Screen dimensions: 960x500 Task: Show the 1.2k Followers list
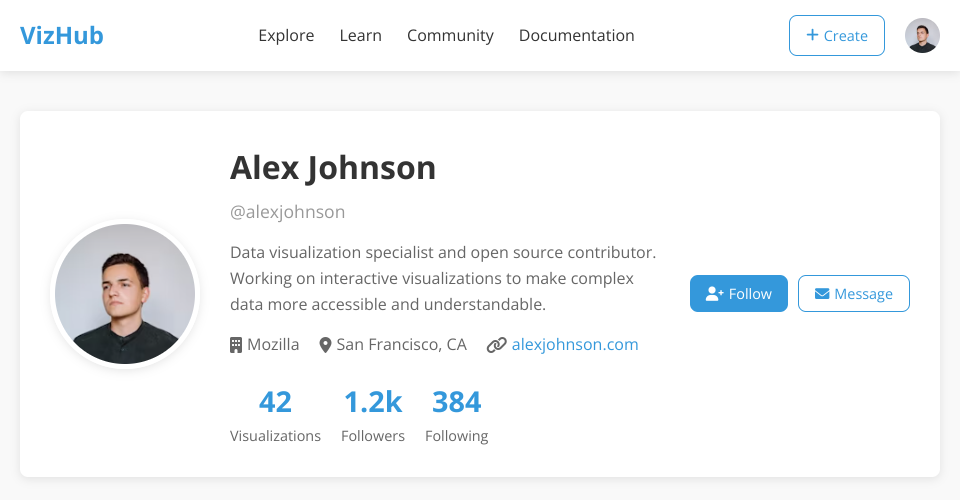pyautogui.click(x=373, y=416)
